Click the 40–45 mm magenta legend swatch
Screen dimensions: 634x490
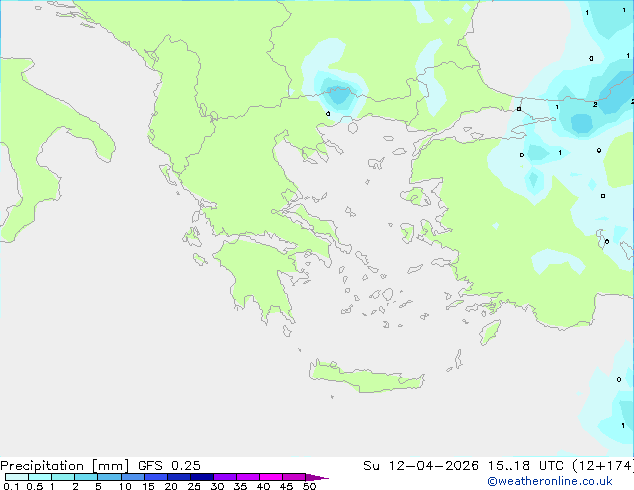click(271, 477)
